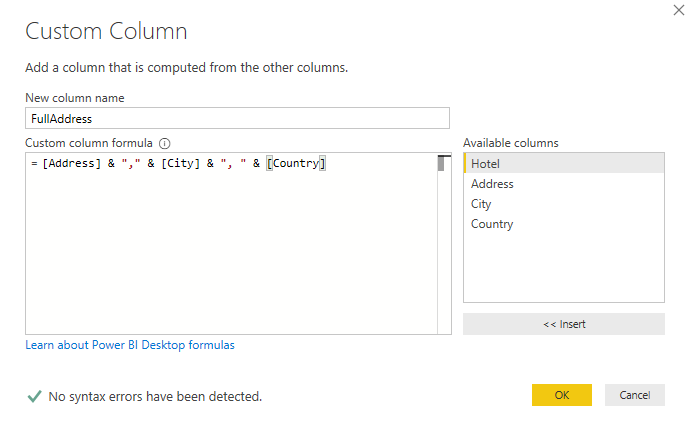Click empty space in the formula editor
The height and width of the screenshot is (432, 690).
(x=230, y=260)
